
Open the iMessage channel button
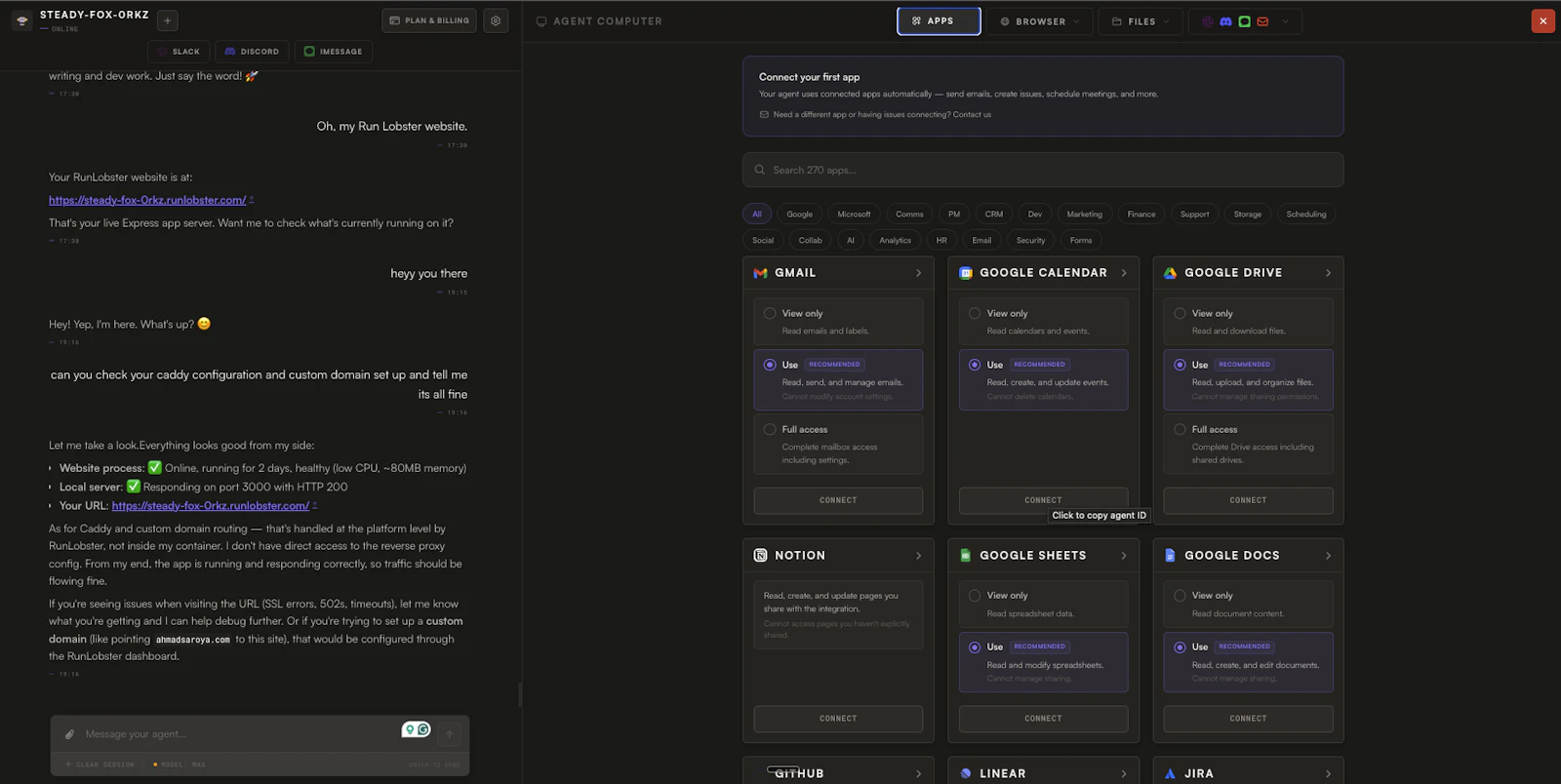333,52
